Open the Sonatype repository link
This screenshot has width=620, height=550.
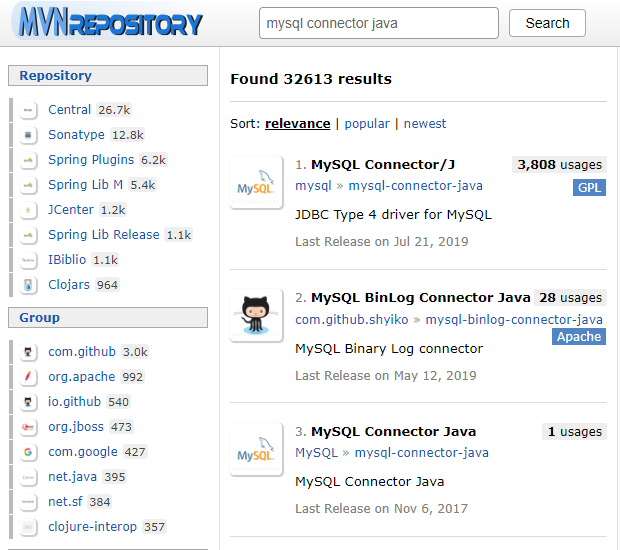tap(76, 134)
